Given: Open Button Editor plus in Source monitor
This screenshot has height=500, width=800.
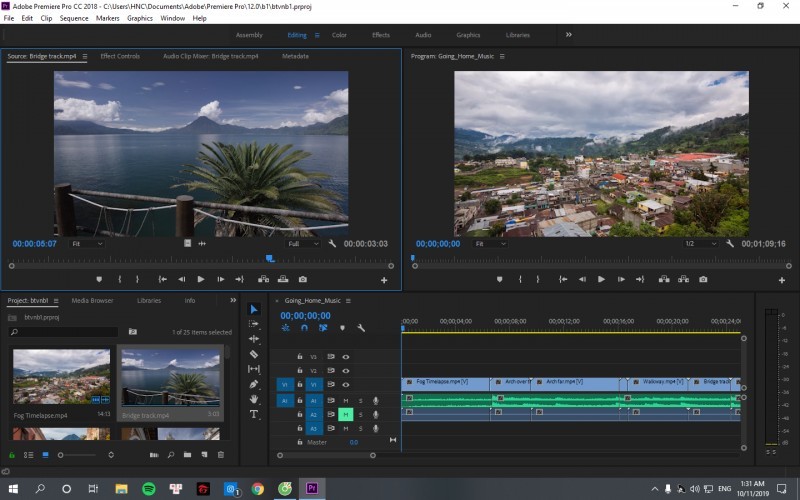Looking at the screenshot, I should tap(384, 280).
